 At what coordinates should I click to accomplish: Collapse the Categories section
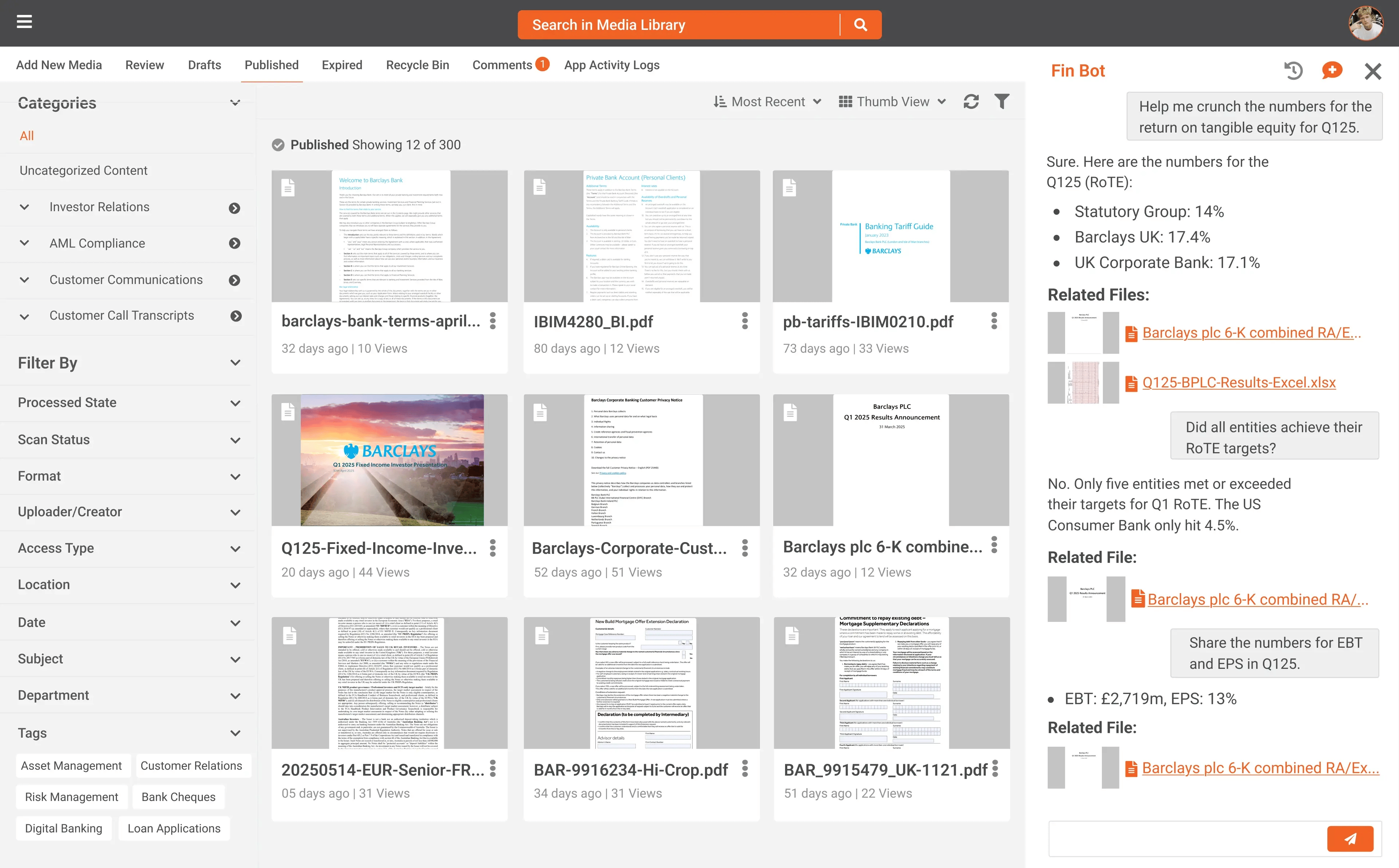pyautogui.click(x=235, y=103)
